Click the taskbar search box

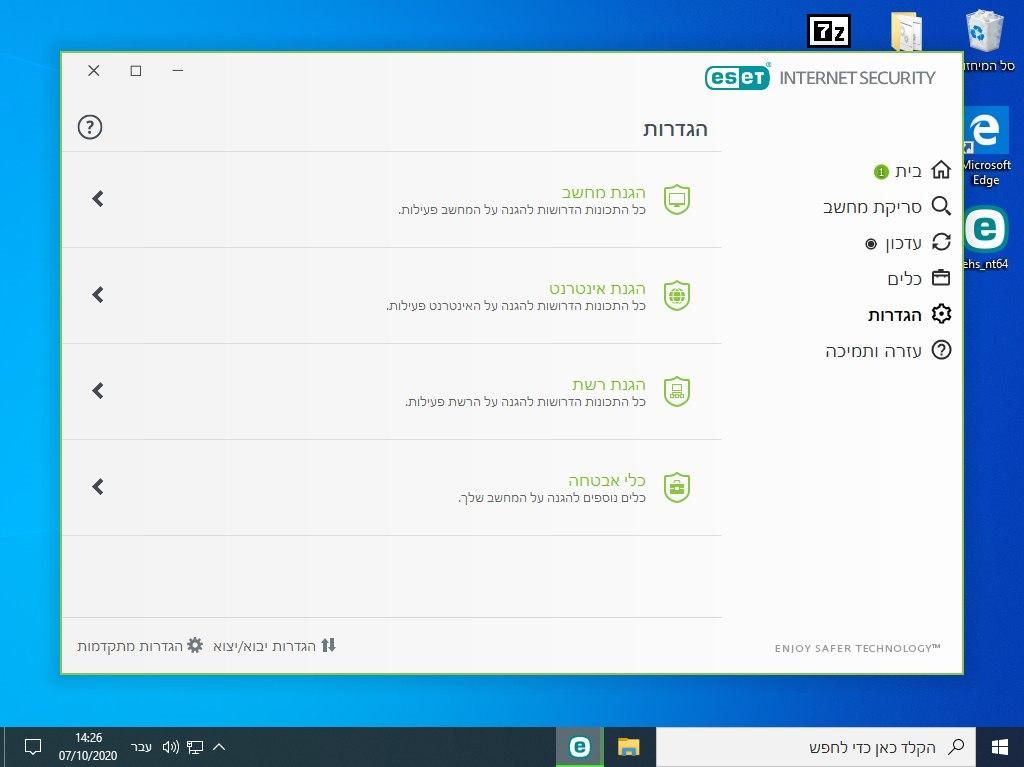(x=816, y=747)
